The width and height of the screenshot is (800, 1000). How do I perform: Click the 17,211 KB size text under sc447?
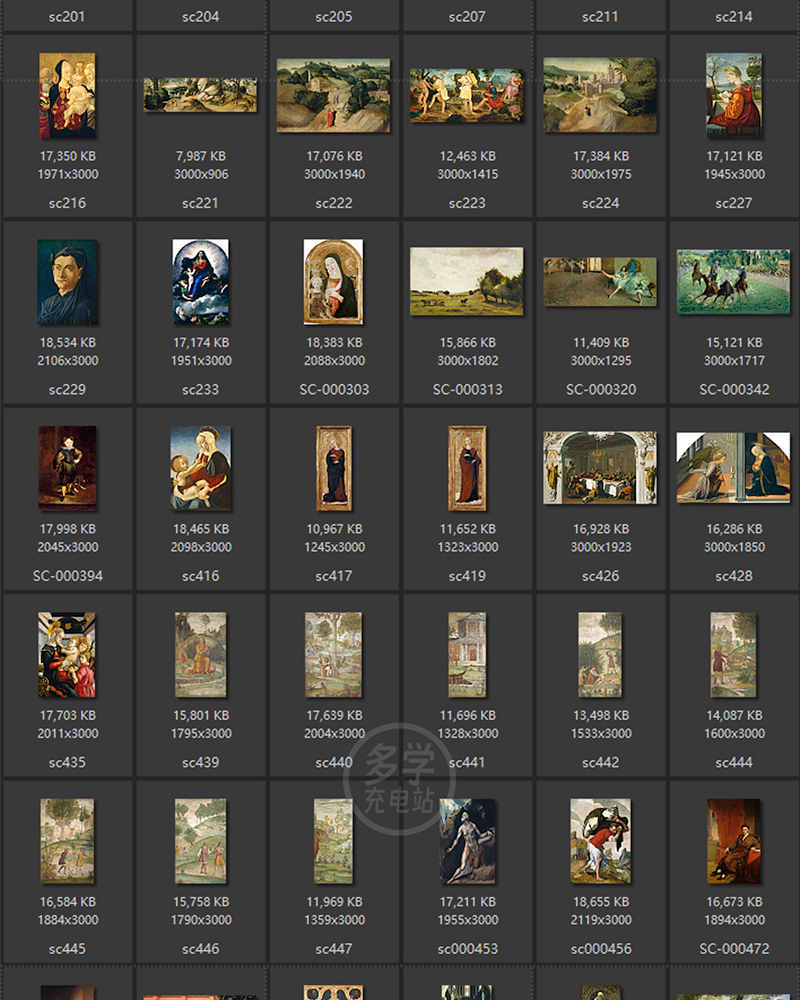pyautogui.click(x=467, y=899)
